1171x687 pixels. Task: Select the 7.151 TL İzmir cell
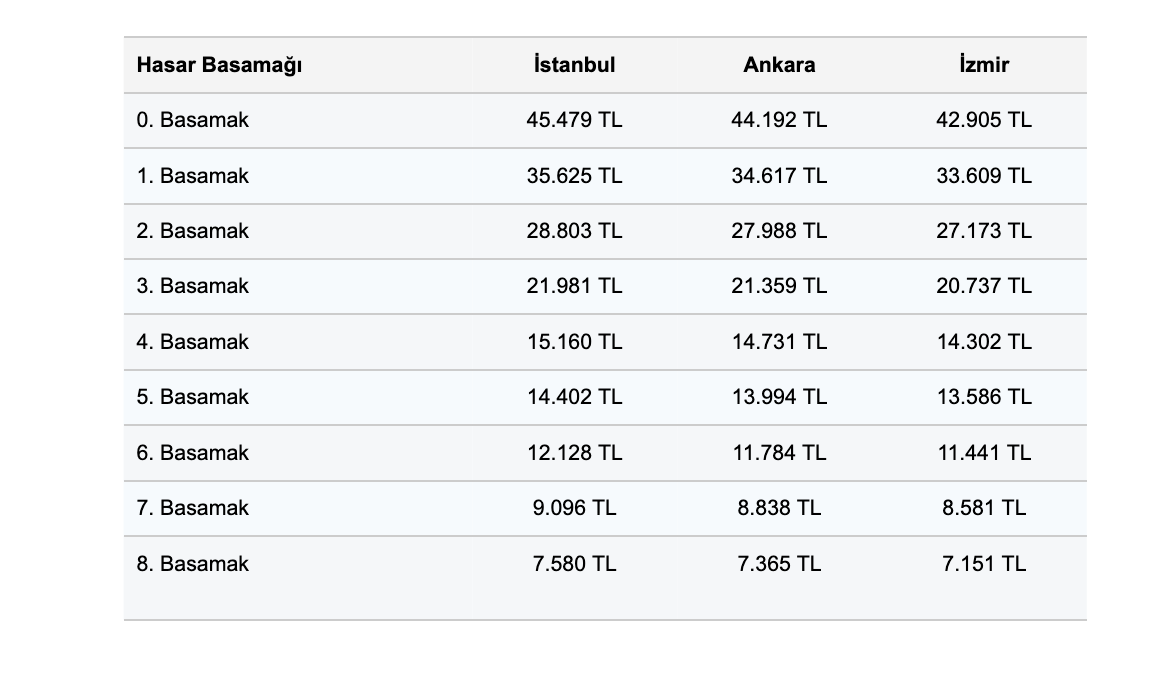[x=983, y=564]
